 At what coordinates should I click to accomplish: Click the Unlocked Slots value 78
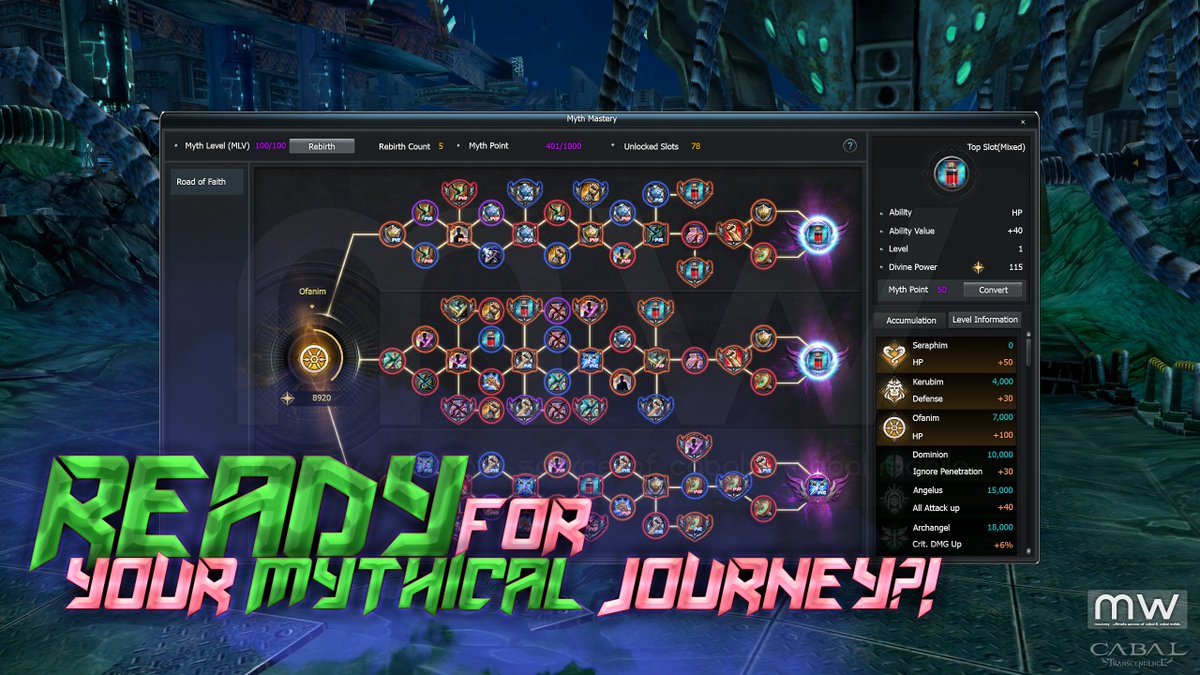(x=695, y=146)
